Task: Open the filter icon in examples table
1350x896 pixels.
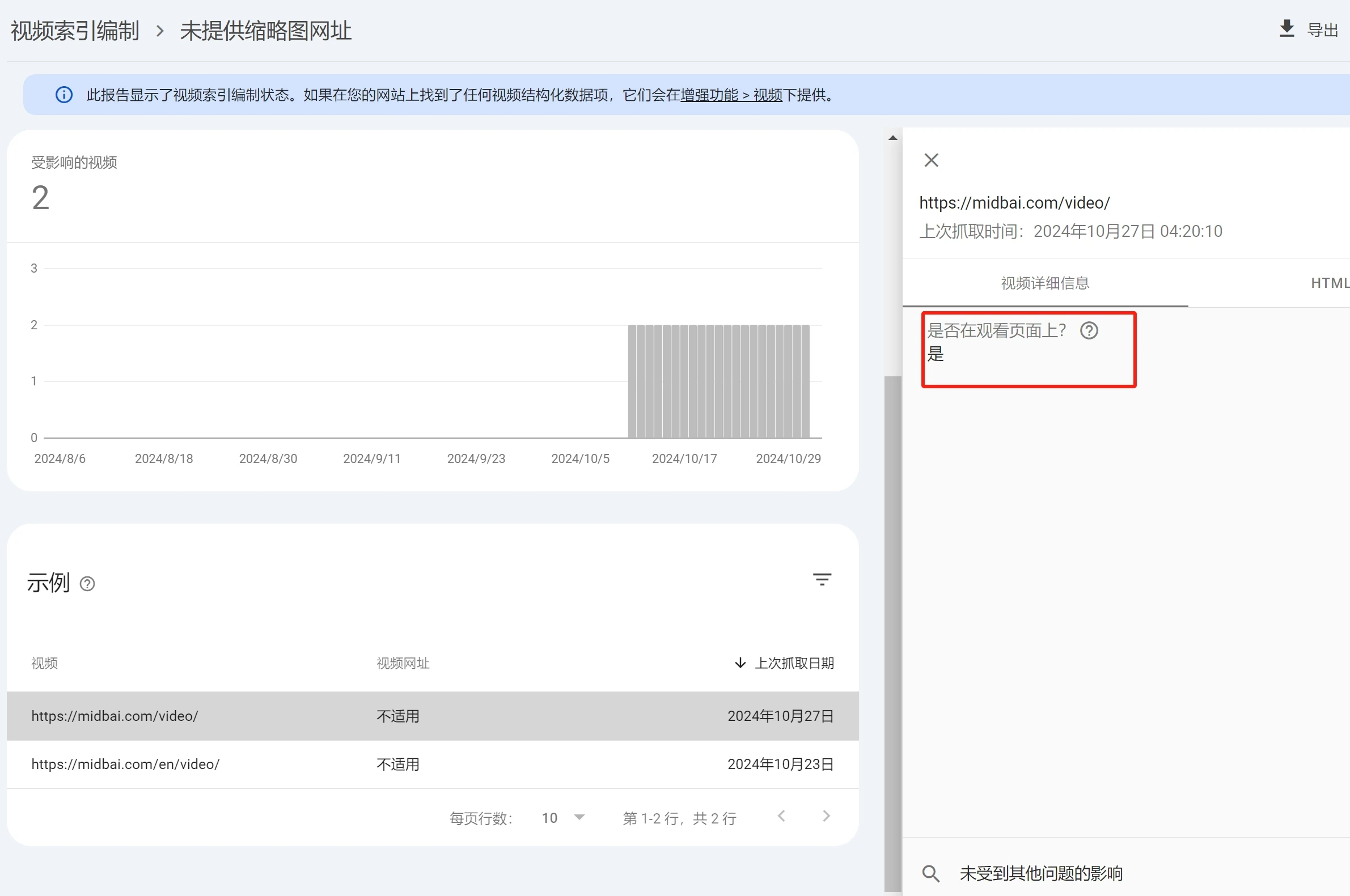Action: pyautogui.click(x=822, y=580)
